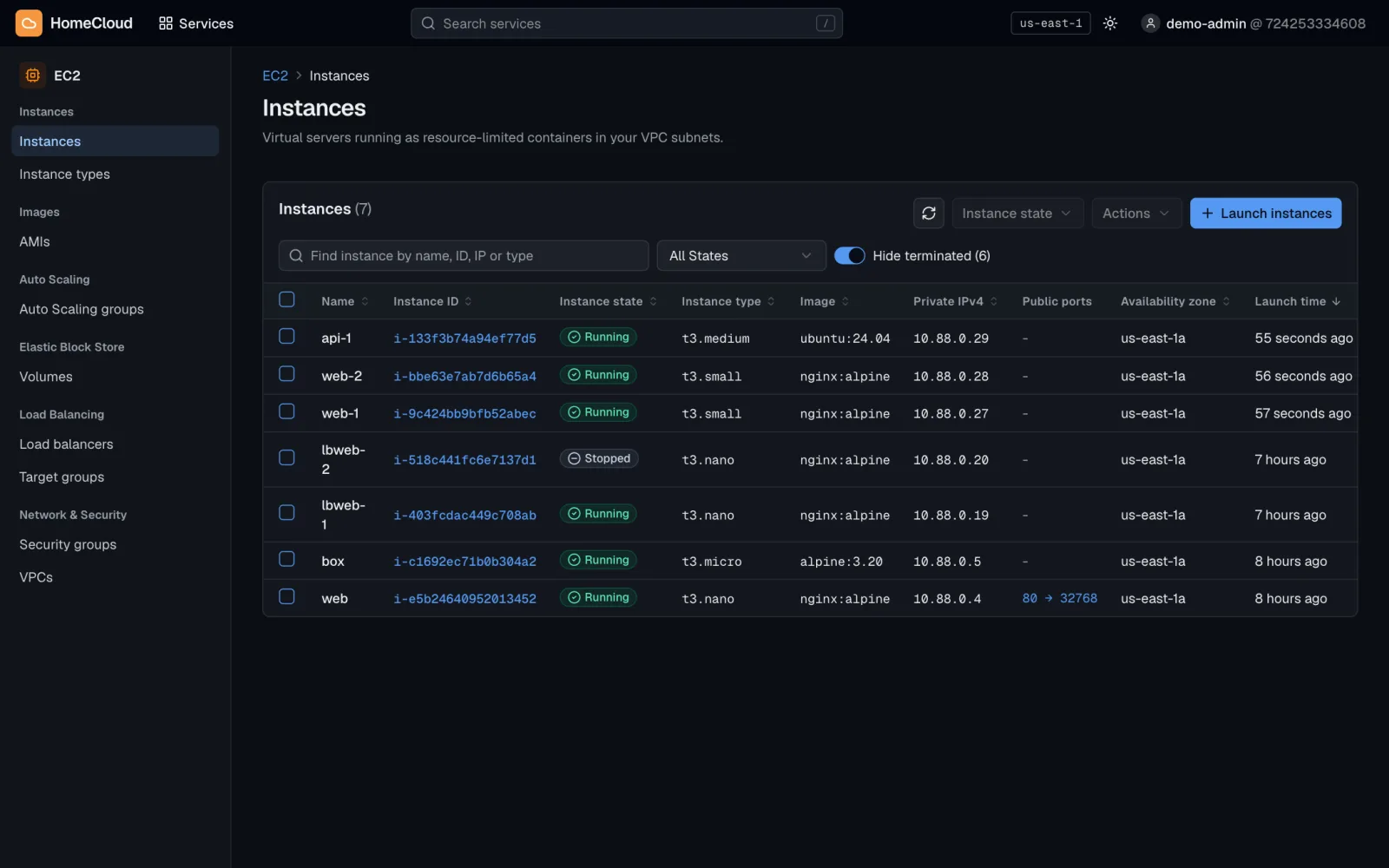The width and height of the screenshot is (1389, 868).
Task: Sort by Image column arrows
Action: coord(846,302)
